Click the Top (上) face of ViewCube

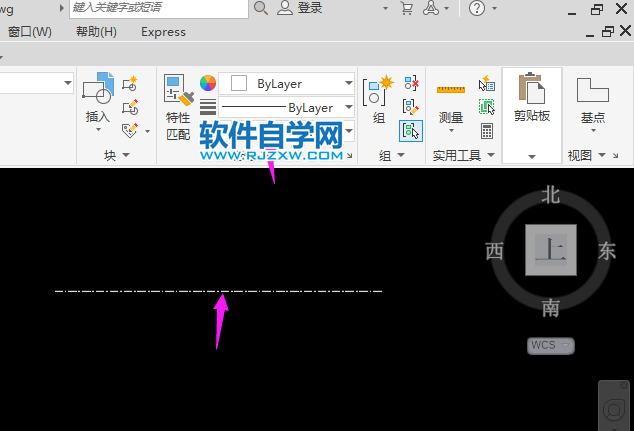[551, 250]
